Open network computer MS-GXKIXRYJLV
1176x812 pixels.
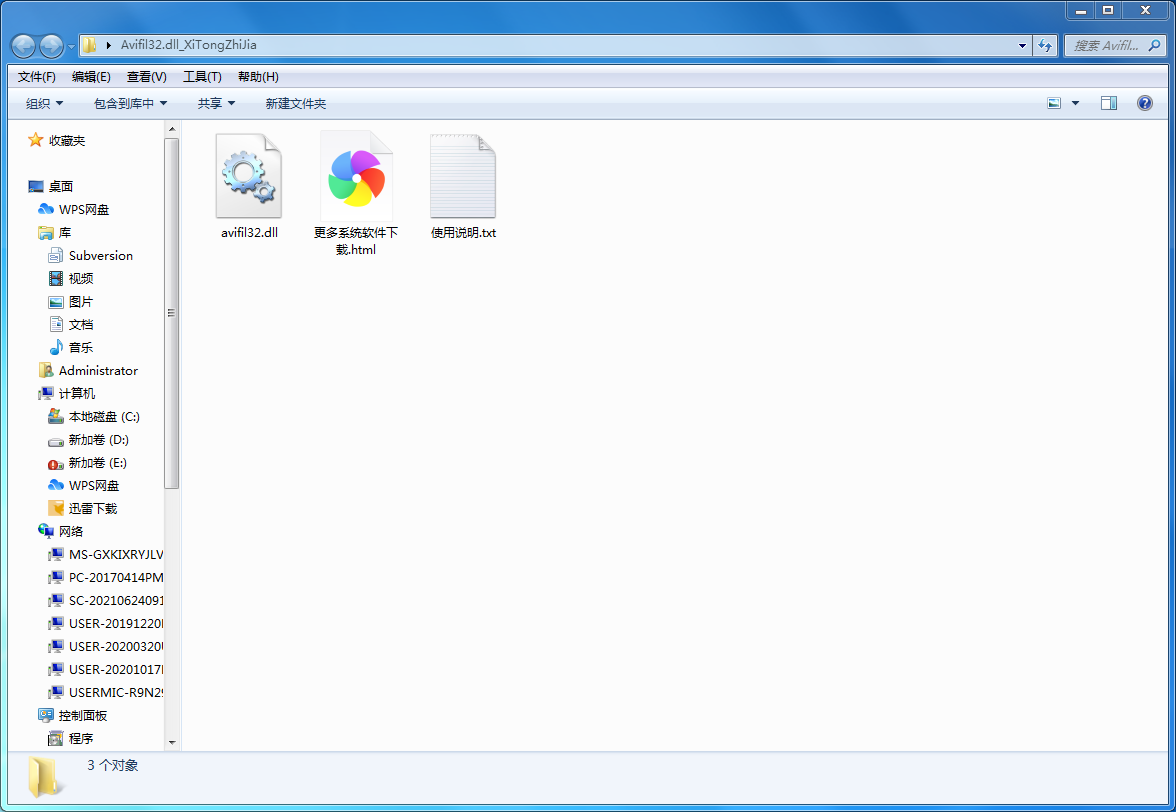(106, 555)
